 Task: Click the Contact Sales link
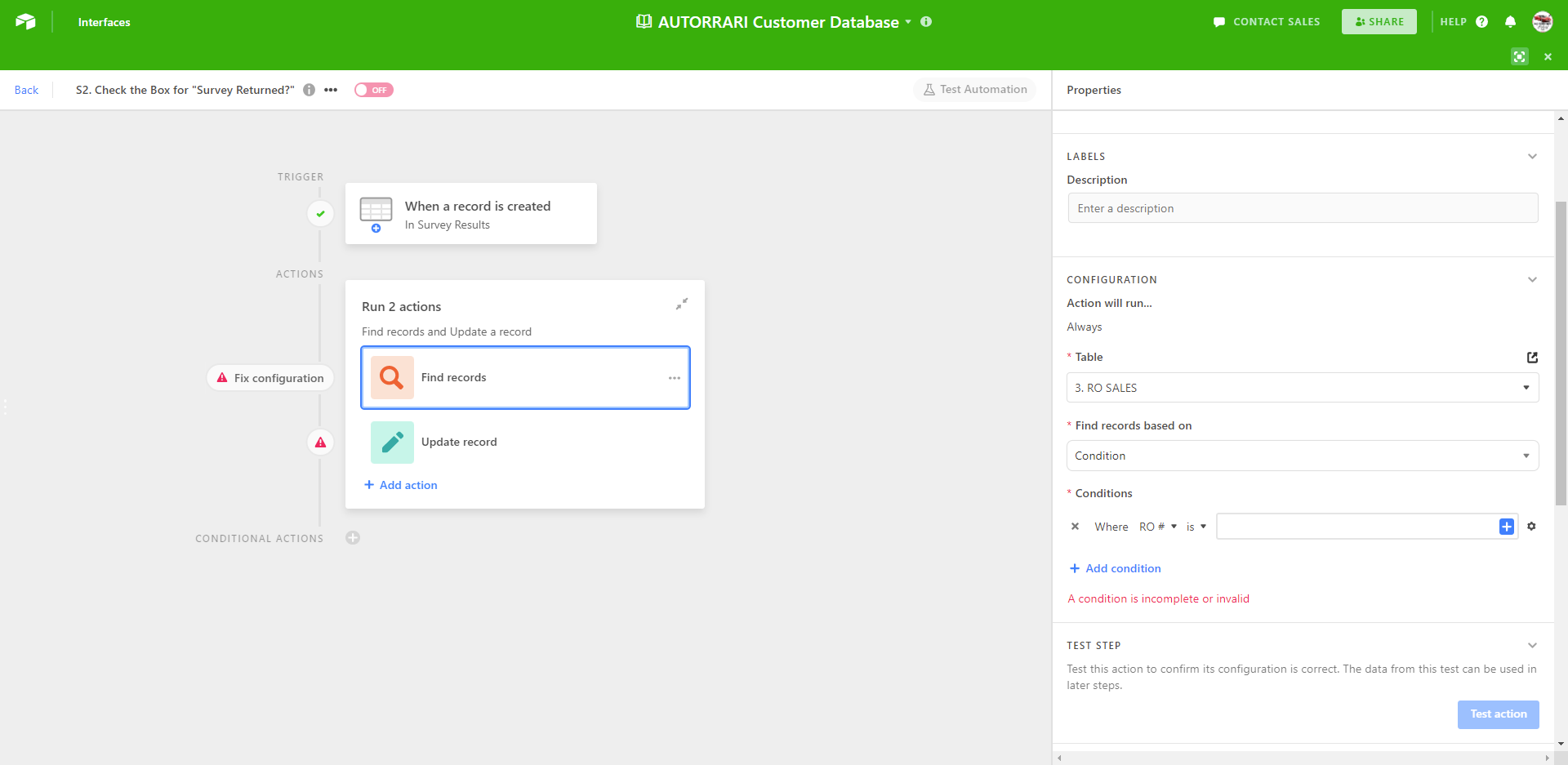tap(1267, 22)
